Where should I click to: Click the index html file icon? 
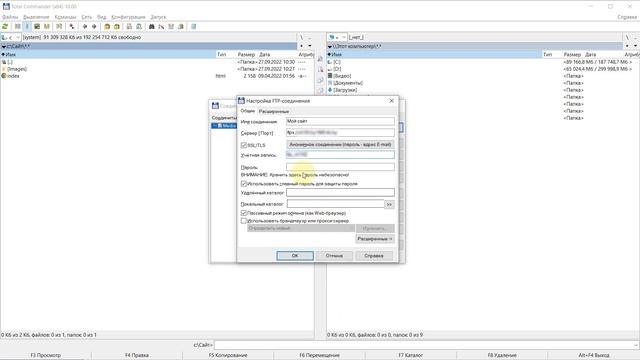pyautogui.click(x=4, y=76)
